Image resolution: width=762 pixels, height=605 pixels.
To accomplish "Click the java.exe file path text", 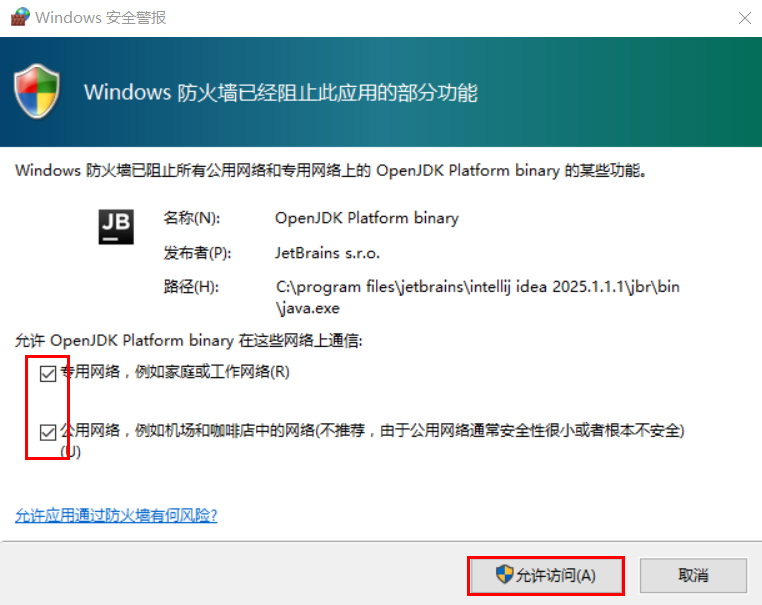I will pos(477,296).
